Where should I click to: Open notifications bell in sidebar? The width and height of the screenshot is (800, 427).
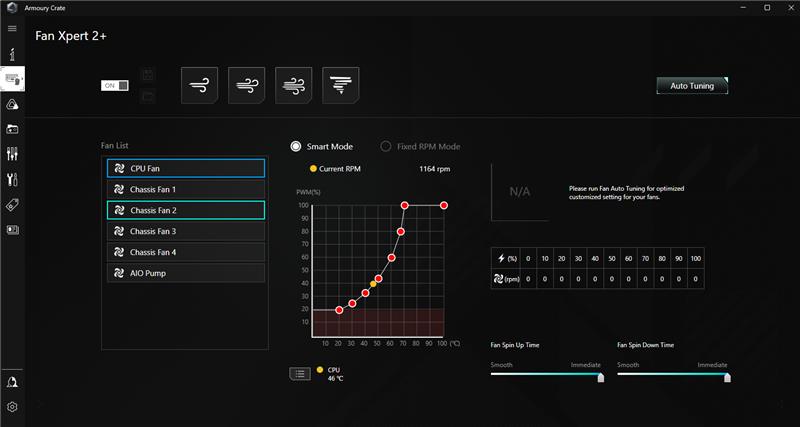[12, 383]
